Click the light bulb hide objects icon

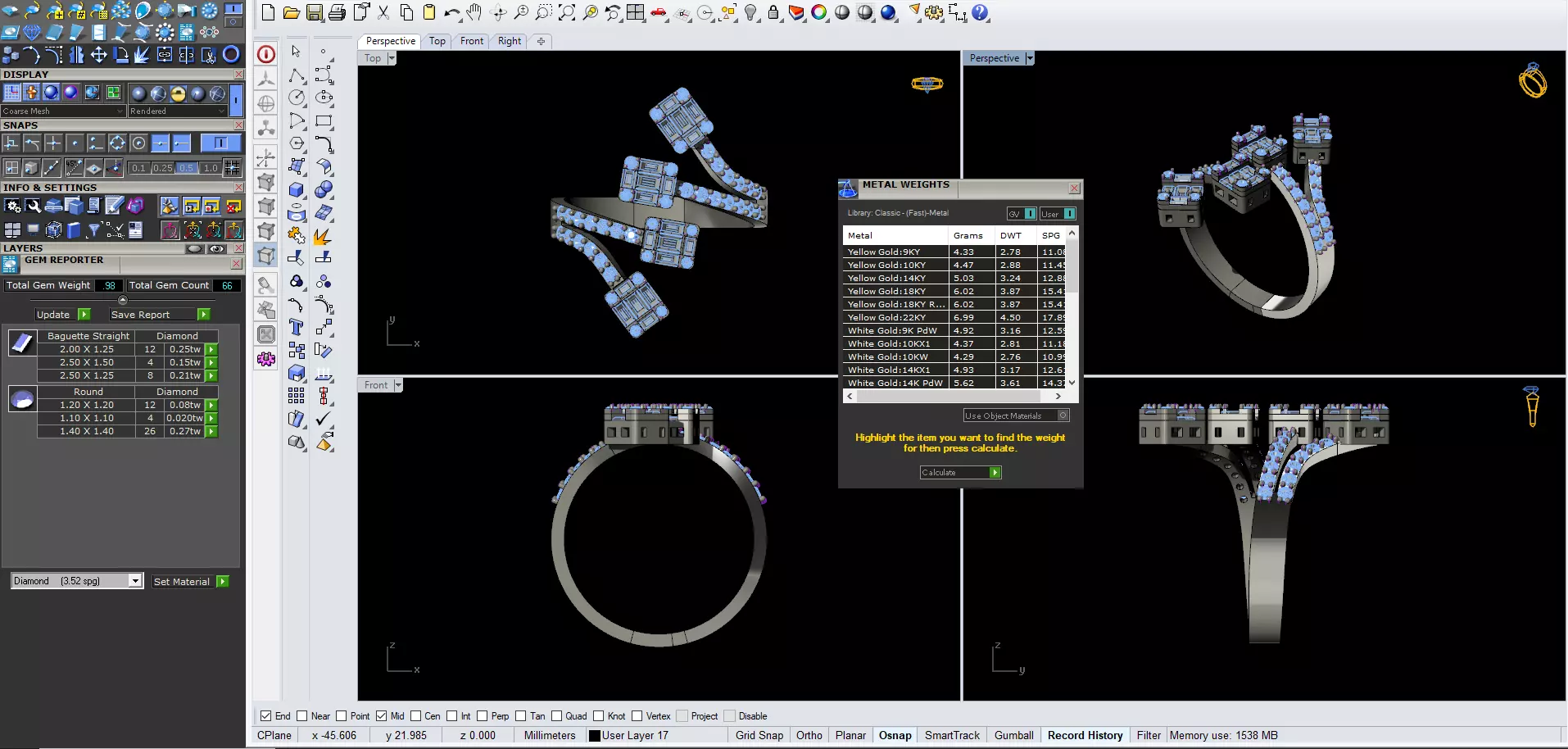[x=750, y=12]
